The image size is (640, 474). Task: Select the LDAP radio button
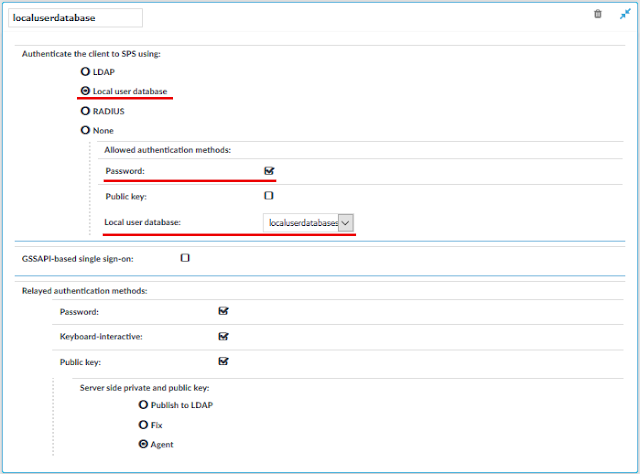[x=85, y=72]
